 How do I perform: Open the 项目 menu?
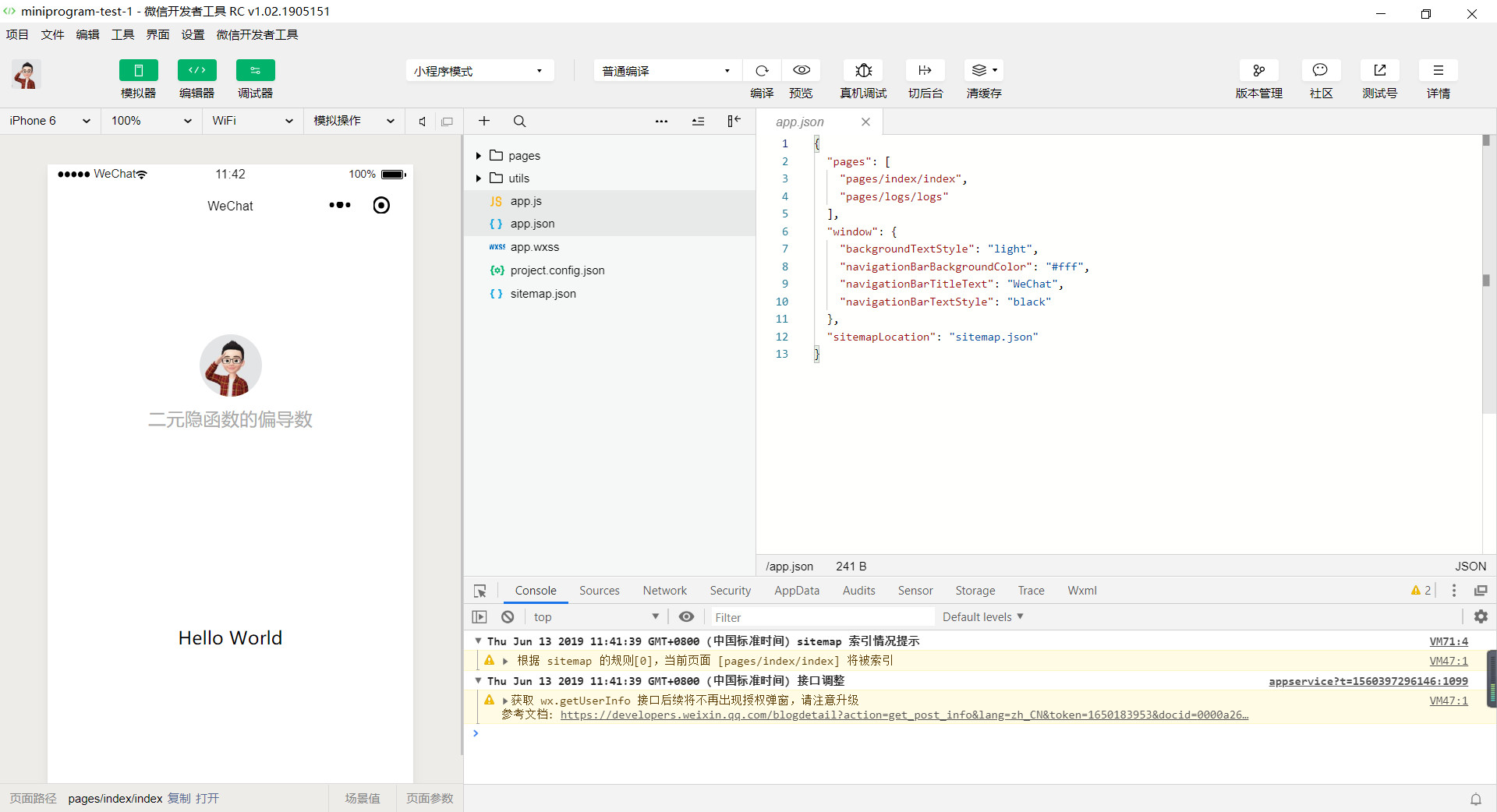coord(17,34)
